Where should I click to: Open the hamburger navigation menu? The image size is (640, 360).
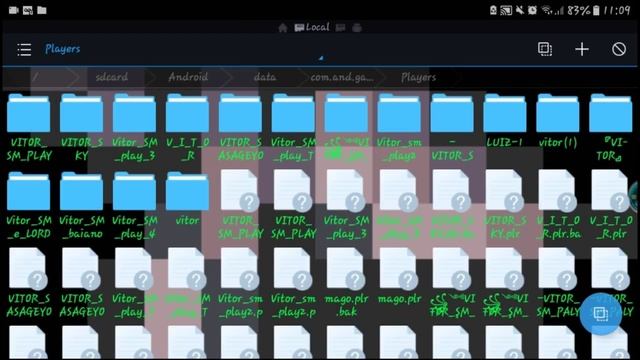[24, 49]
